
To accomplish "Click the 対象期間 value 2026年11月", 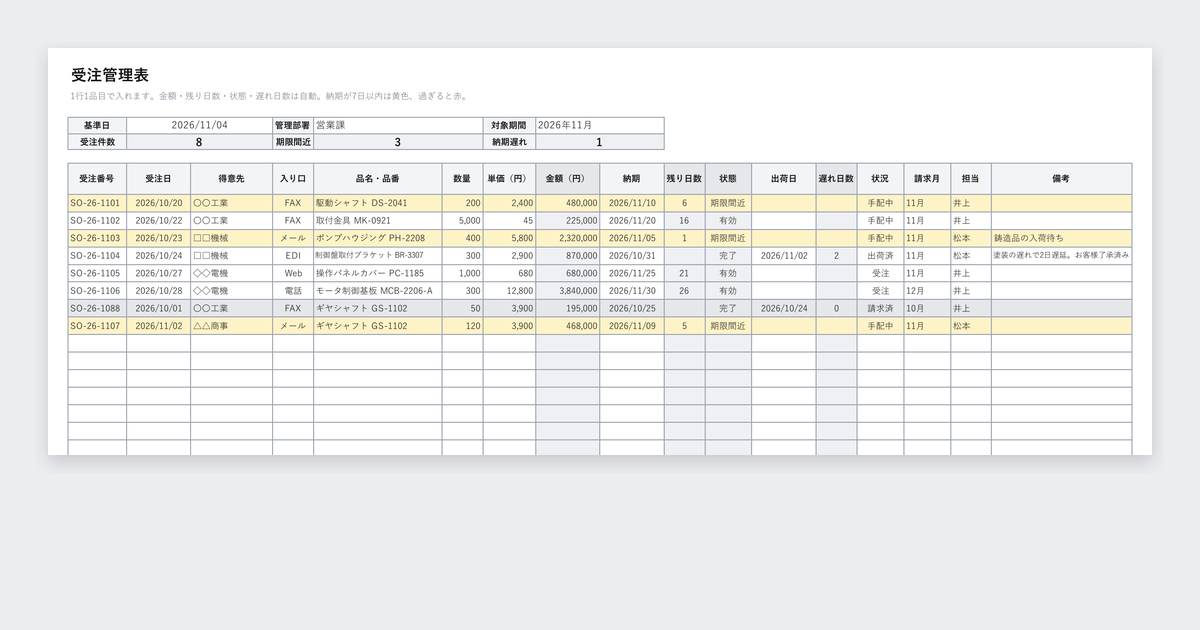I will pyautogui.click(x=600, y=126).
